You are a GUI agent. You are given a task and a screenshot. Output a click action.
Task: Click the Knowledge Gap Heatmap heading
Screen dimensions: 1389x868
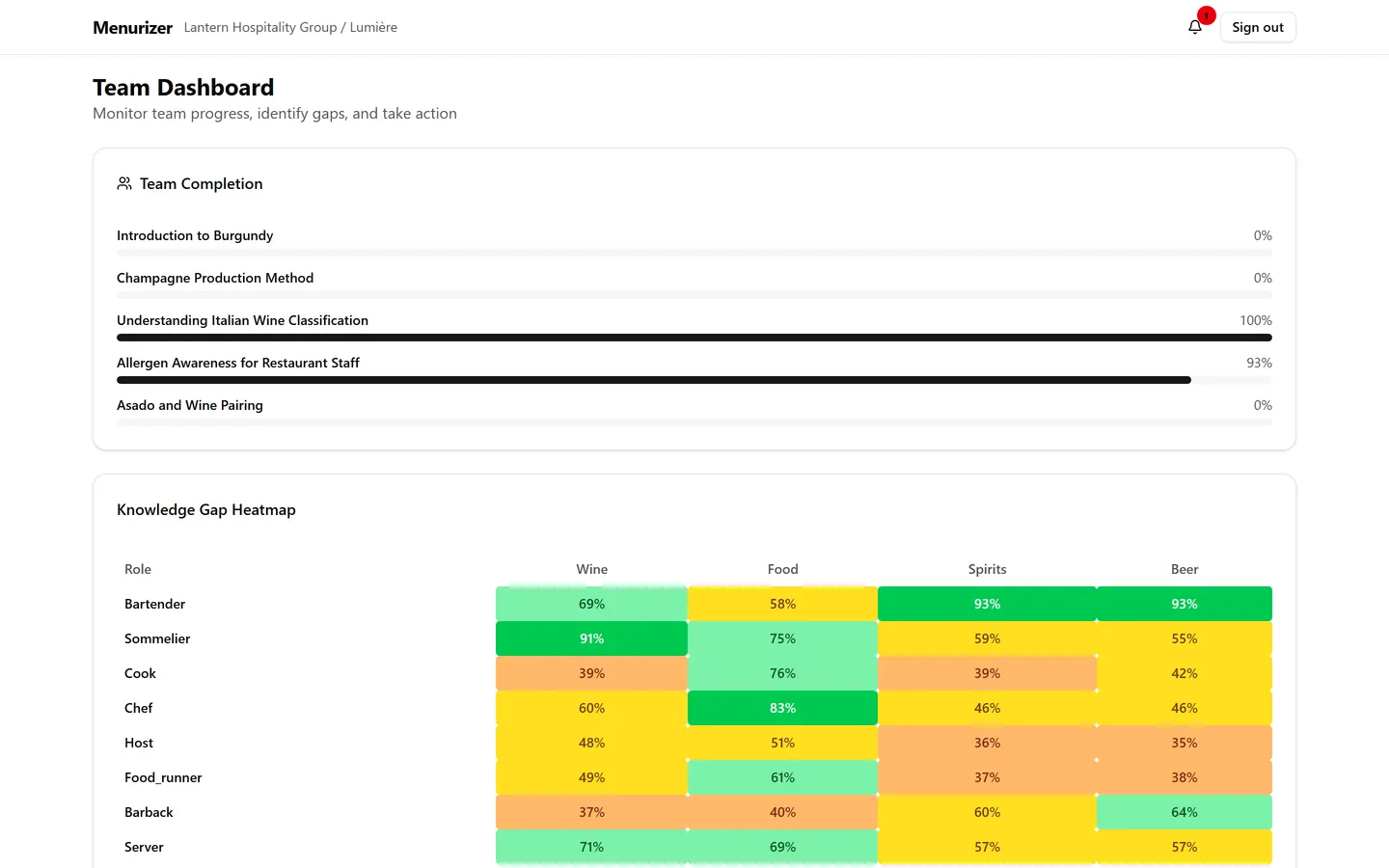[x=206, y=509]
